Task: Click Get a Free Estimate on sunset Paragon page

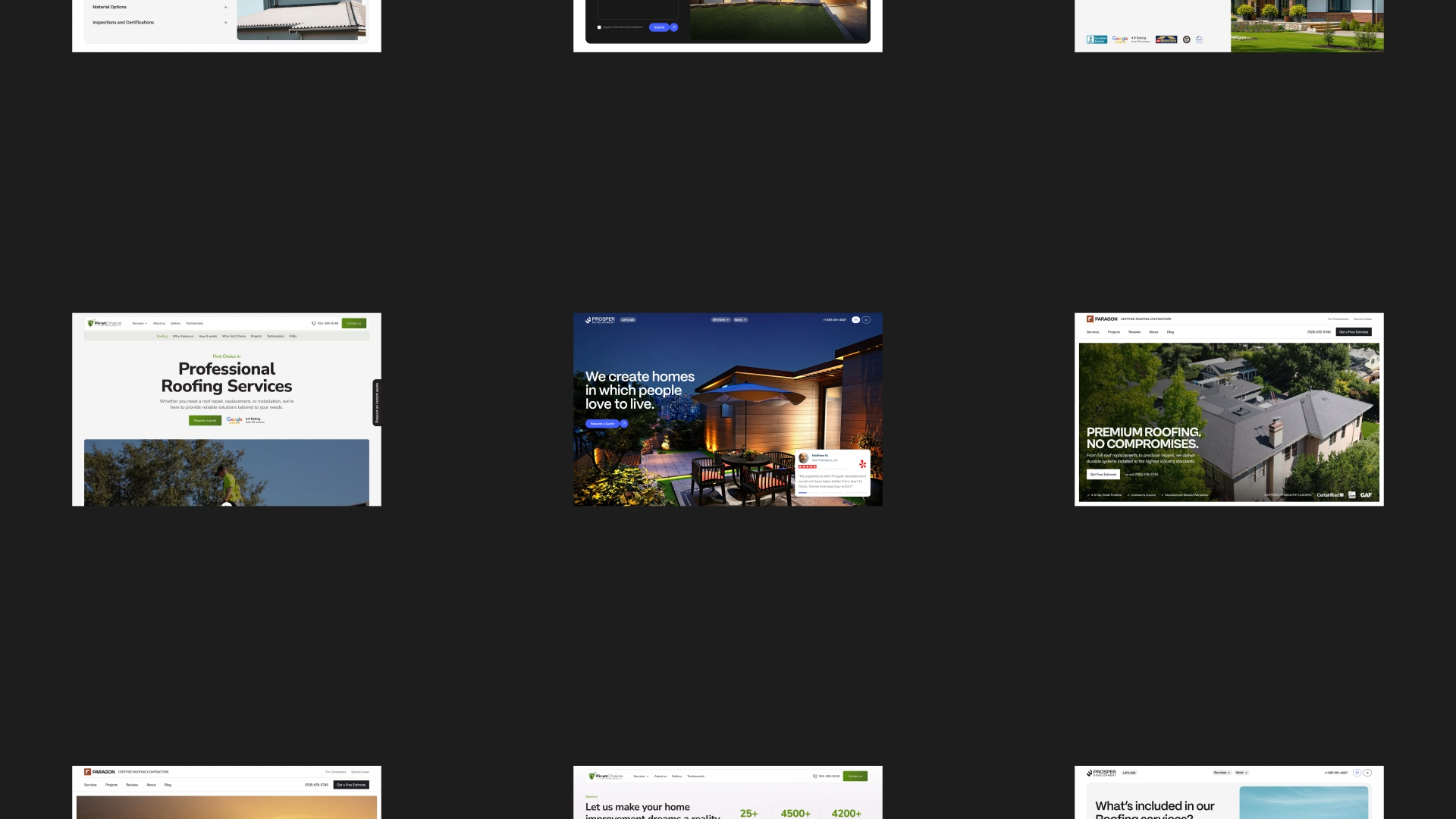Action: (x=351, y=785)
